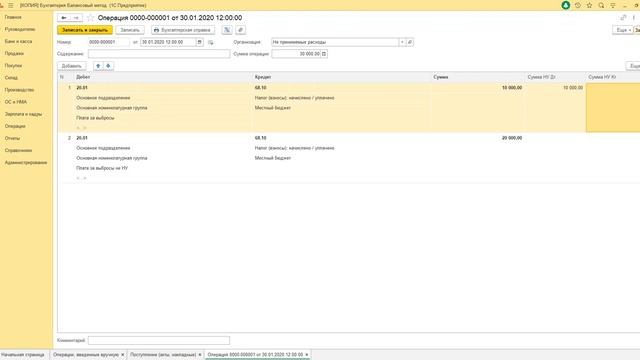
Task: Move row down with blue arrow
Action: pyautogui.click(x=108, y=66)
